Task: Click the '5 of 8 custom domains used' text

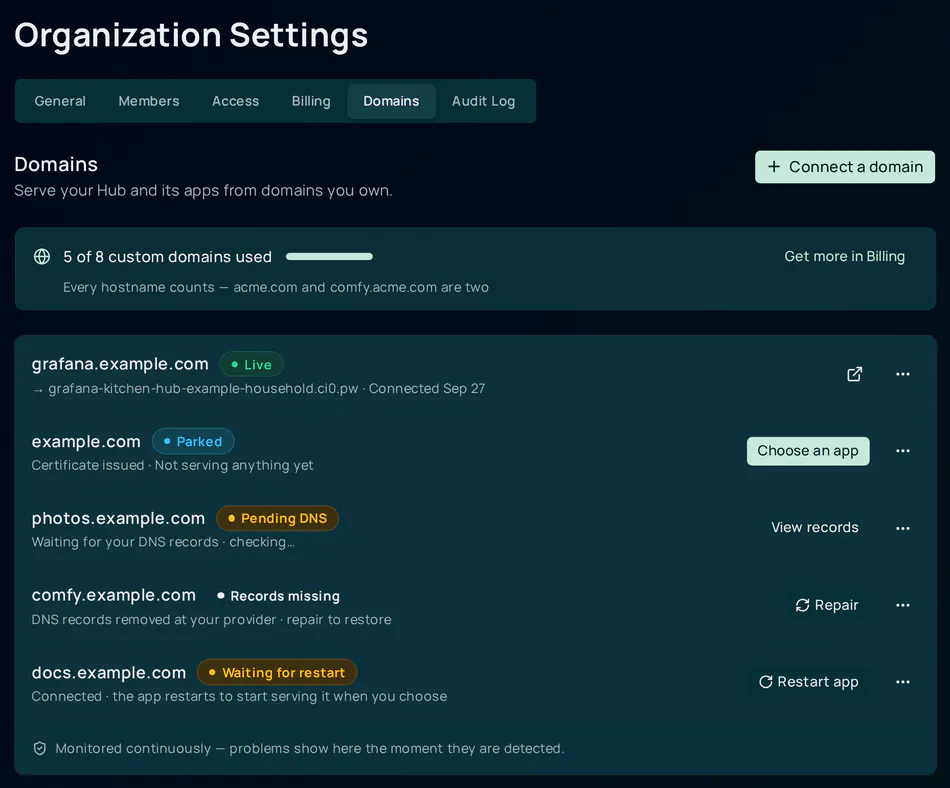Action: [167, 257]
